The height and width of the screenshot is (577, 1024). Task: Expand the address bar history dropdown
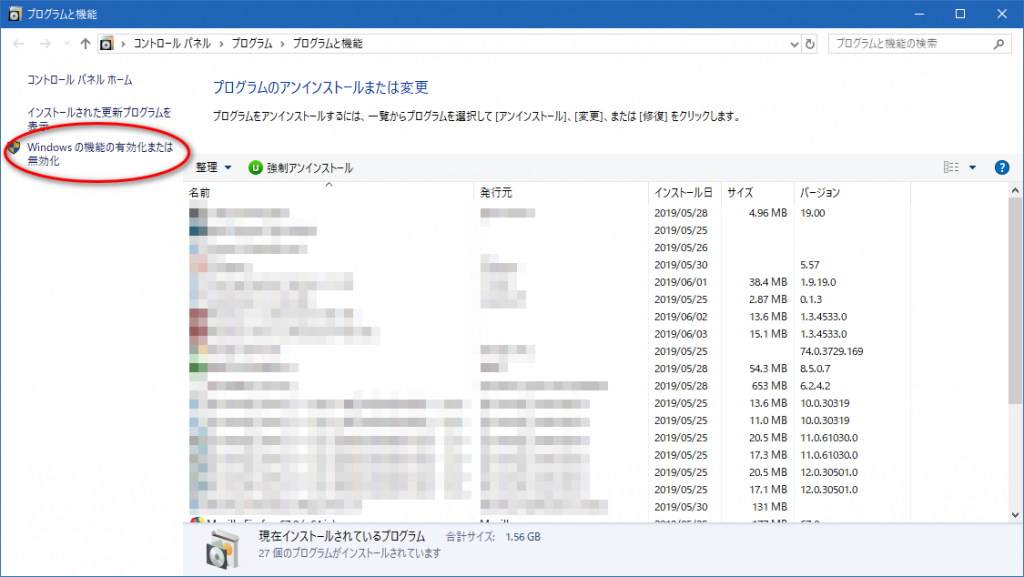tap(793, 44)
